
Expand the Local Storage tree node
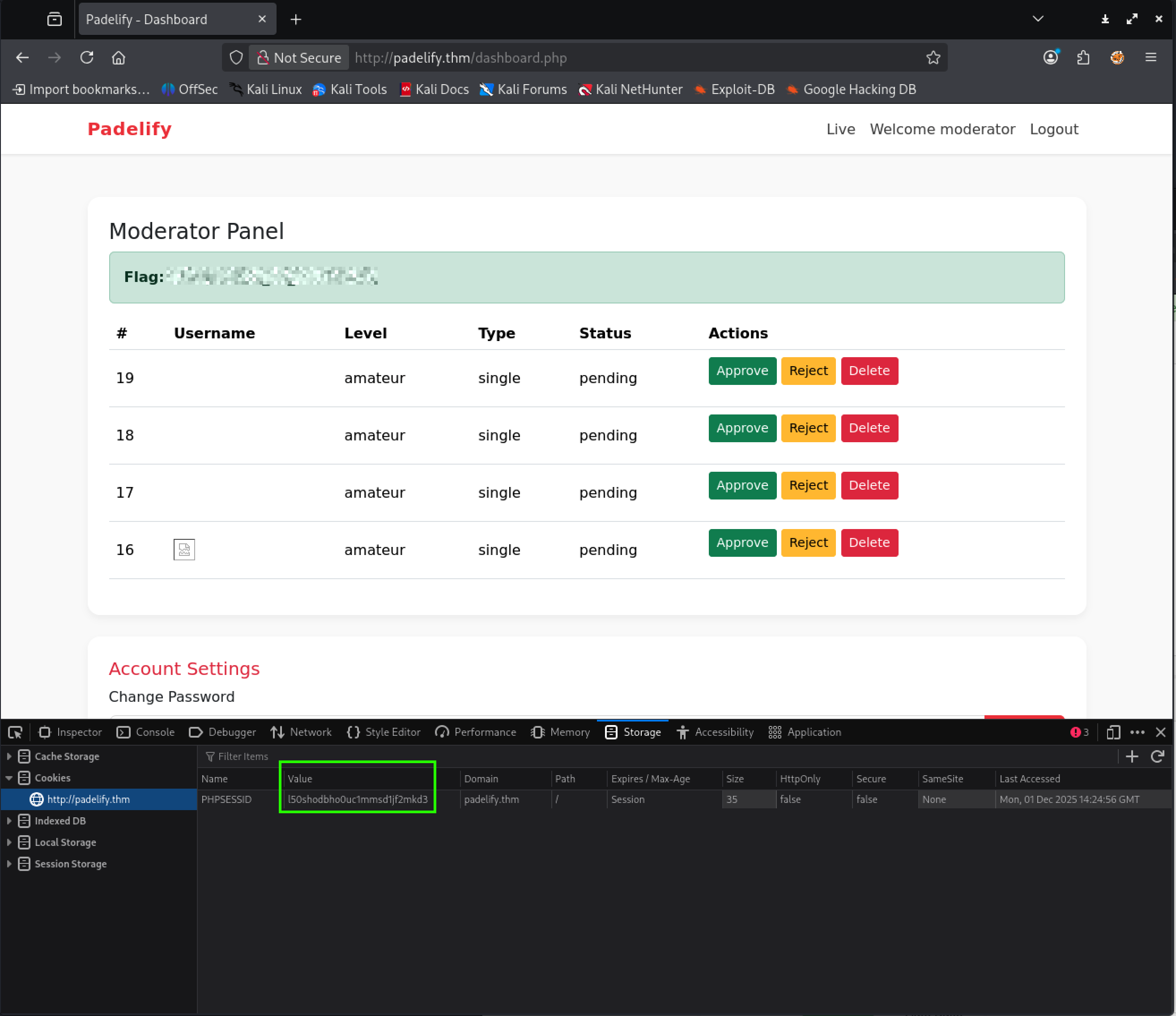click(9, 842)
